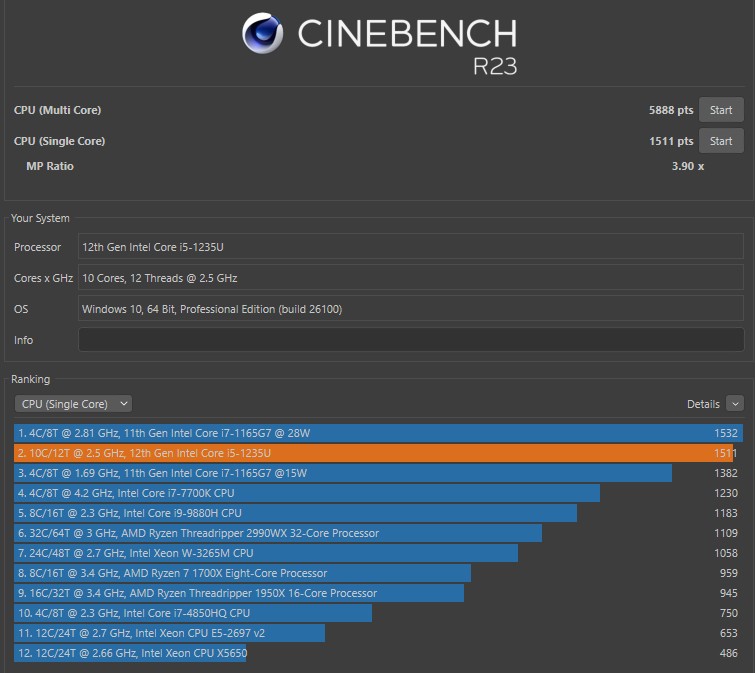Click the Details label in Ranking
The image size is (755, 673).
click(x=702, y=404)
